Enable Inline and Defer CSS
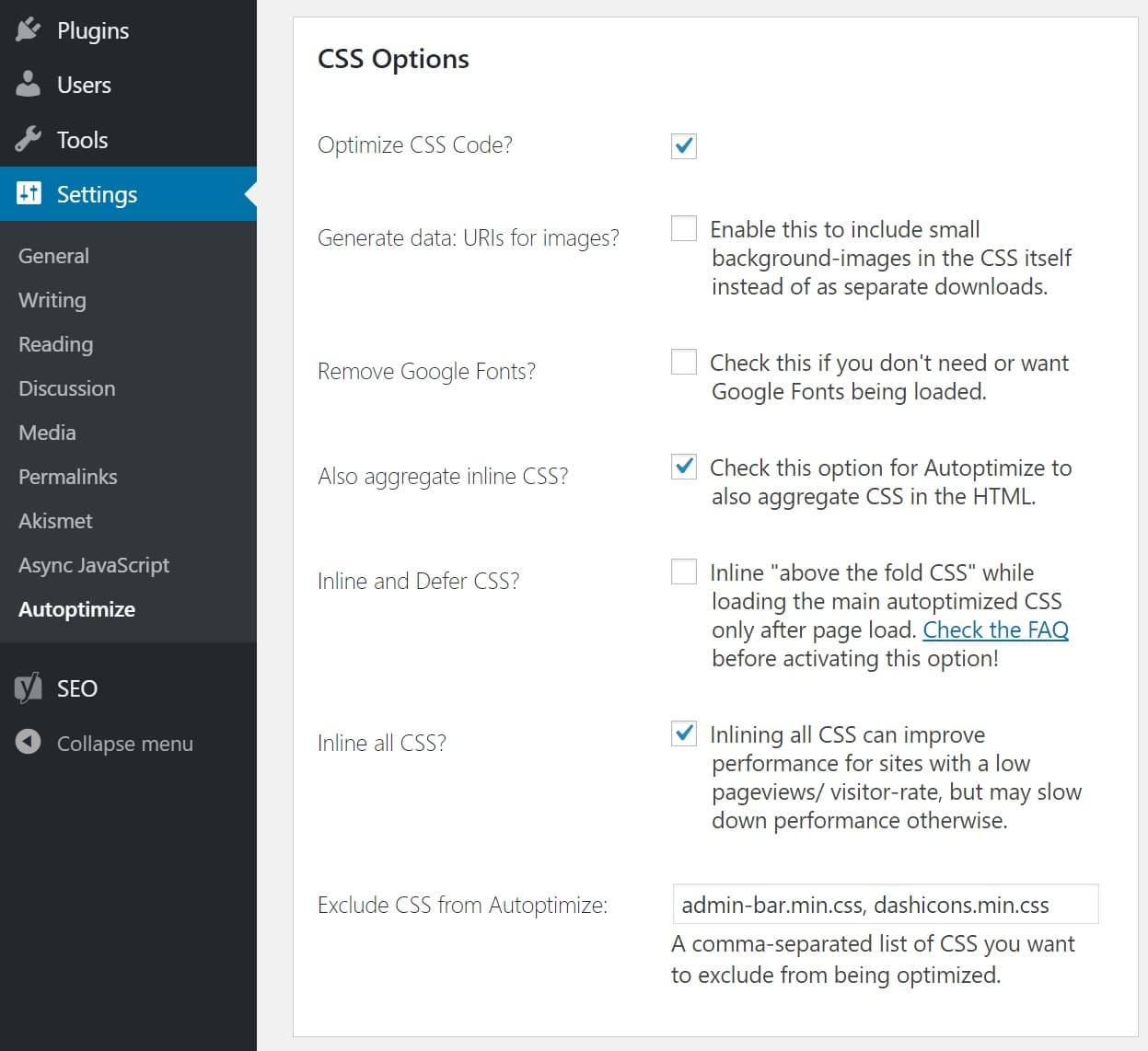This screenshot has height=1051, width=1148. click(683, 572)
